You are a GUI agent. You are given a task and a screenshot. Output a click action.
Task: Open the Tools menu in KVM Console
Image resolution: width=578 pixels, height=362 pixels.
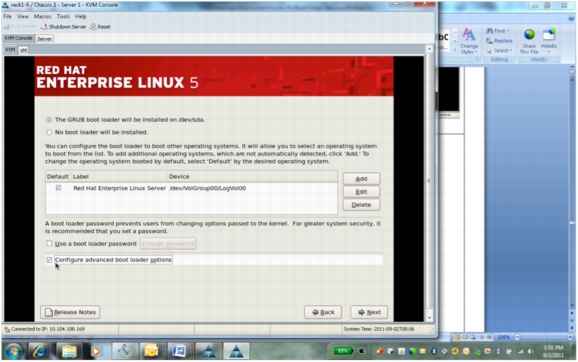[x=63, y=16]
